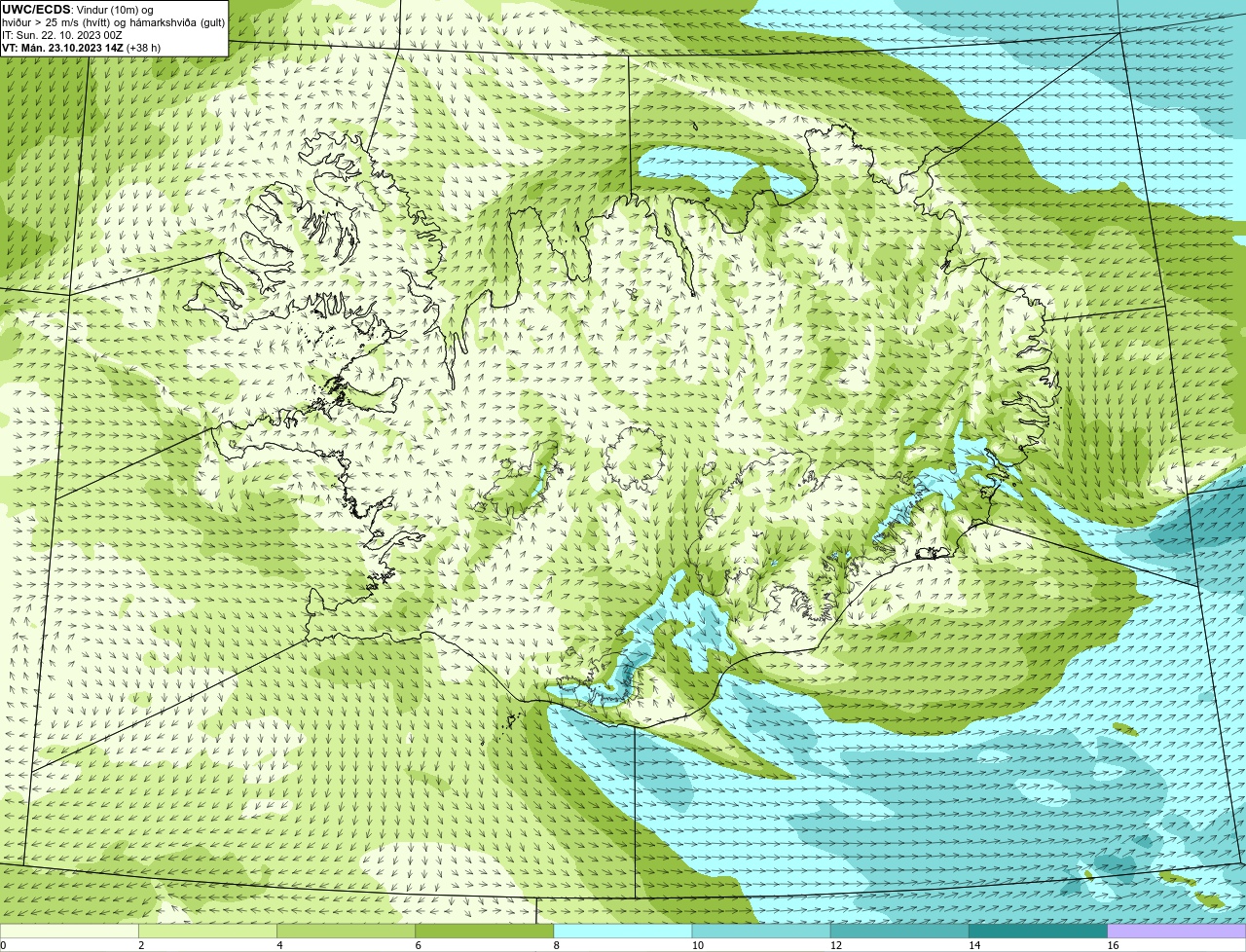Click the 'UWC/ECDS: Vindur (10m) og' title line
1246x952 pixels.
click(x=78, y=9)
